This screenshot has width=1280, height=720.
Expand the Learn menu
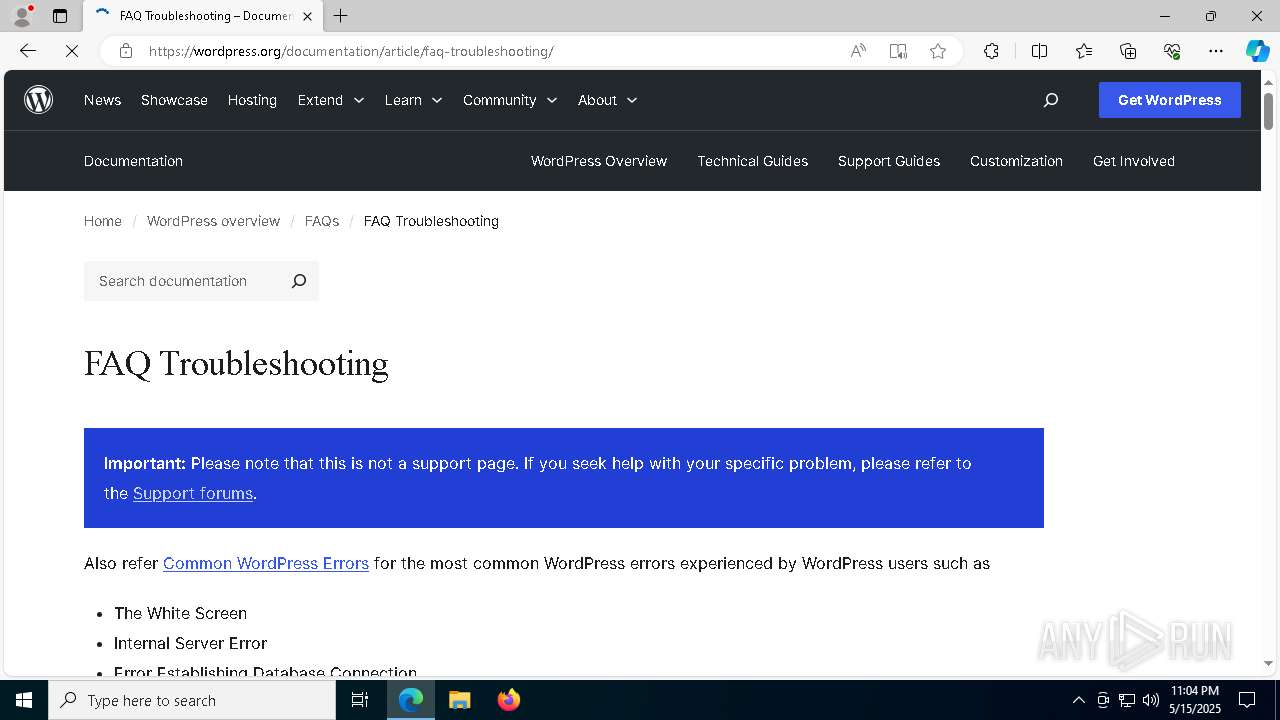[413, 100]
